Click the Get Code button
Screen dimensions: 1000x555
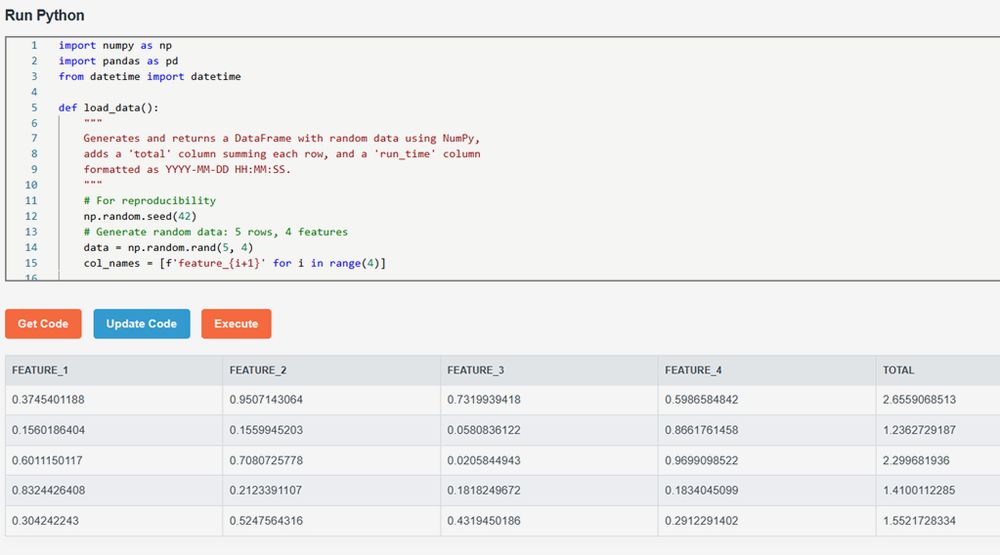(x=43, y=323)
